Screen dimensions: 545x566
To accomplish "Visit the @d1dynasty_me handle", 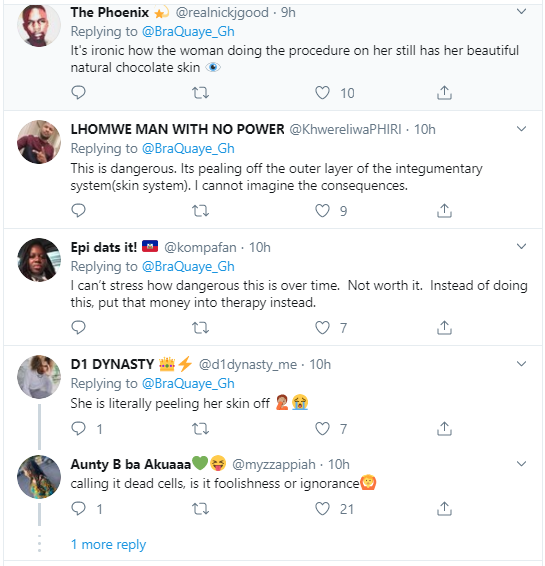I will point(248,365).
